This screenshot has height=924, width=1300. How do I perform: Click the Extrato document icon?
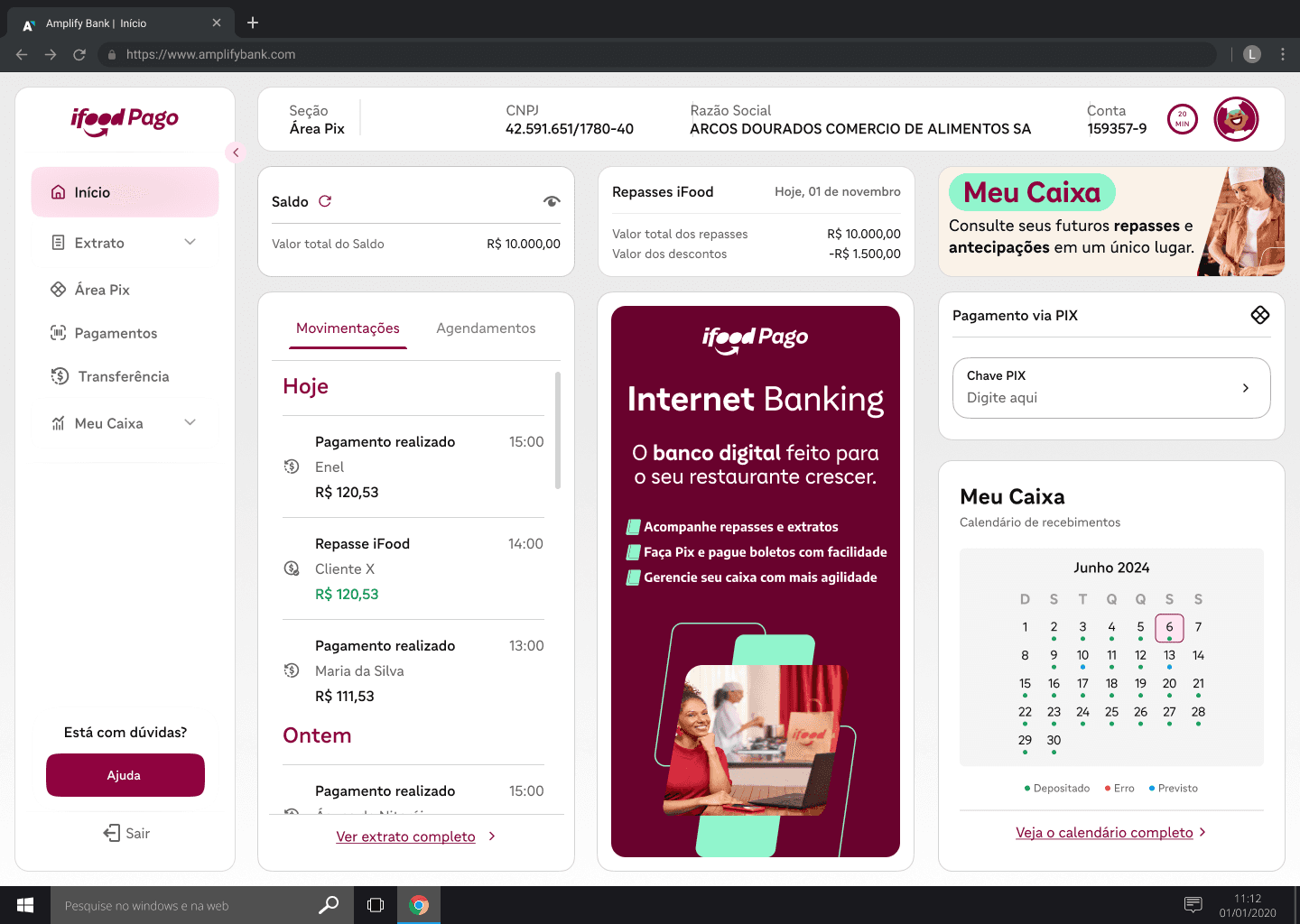click(58, 243)
